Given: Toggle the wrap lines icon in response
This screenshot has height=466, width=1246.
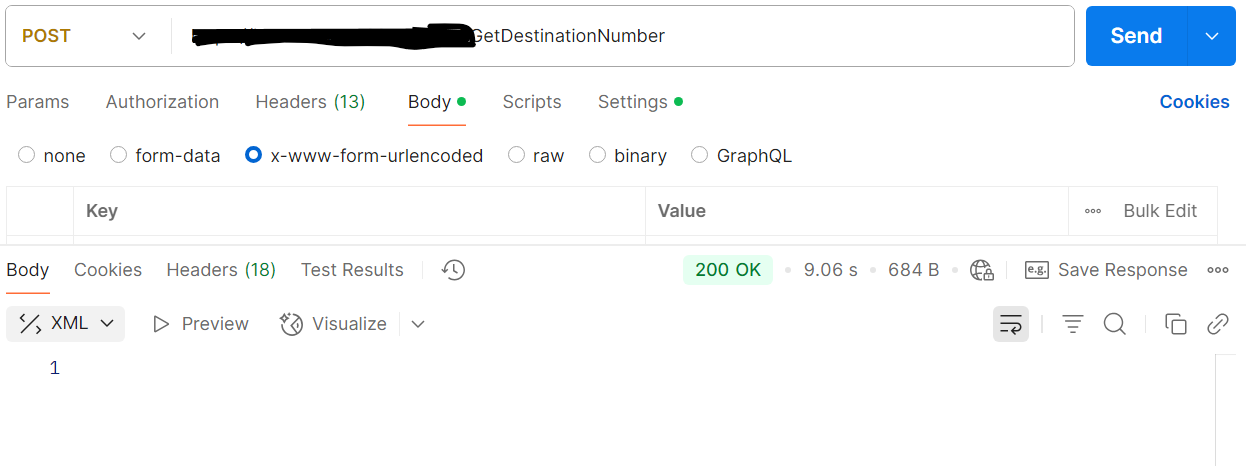Looking at the screenshot, I should point(1011,324).
